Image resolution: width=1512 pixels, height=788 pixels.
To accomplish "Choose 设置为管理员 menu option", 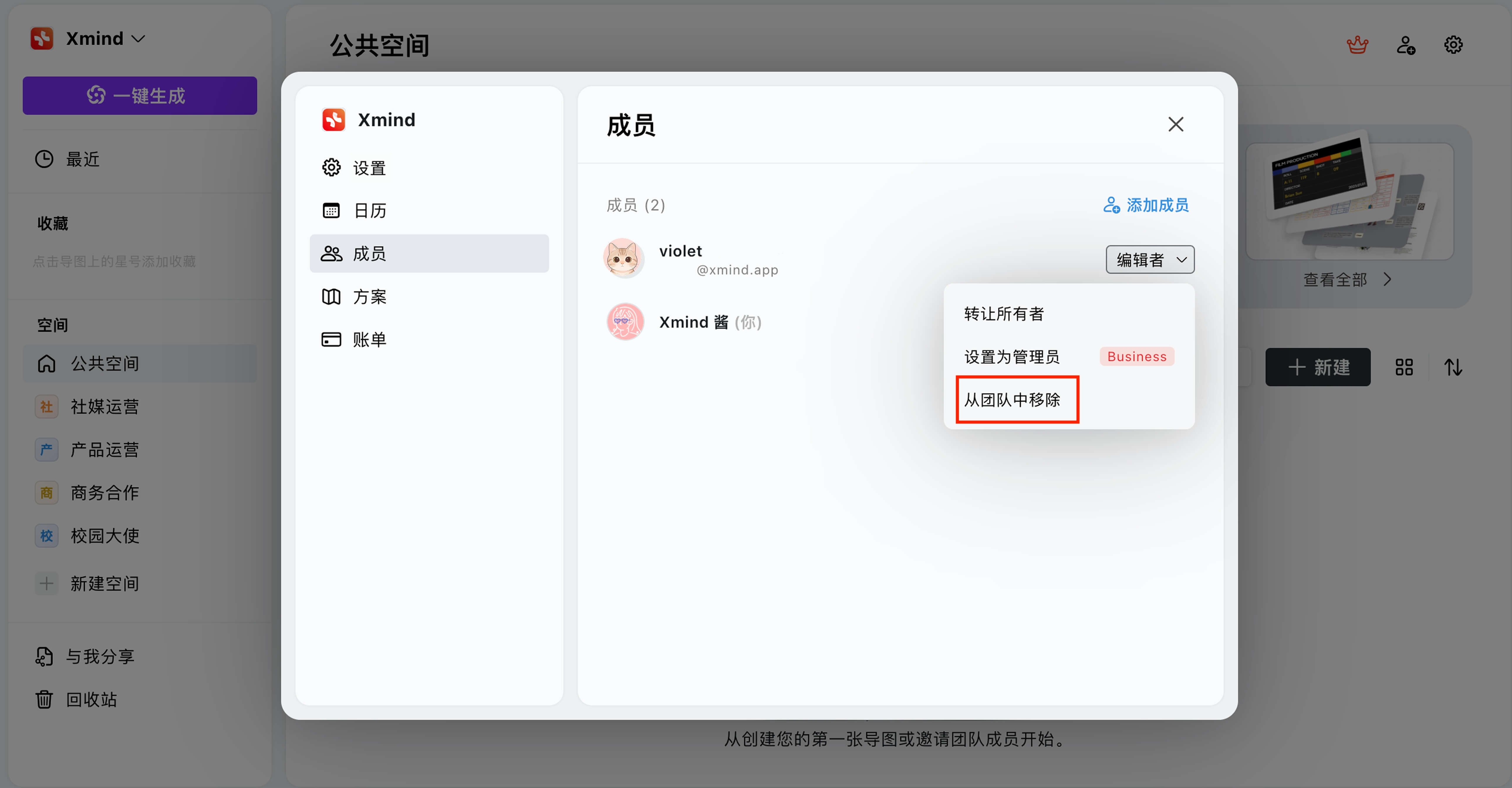I will (1011, 357).
